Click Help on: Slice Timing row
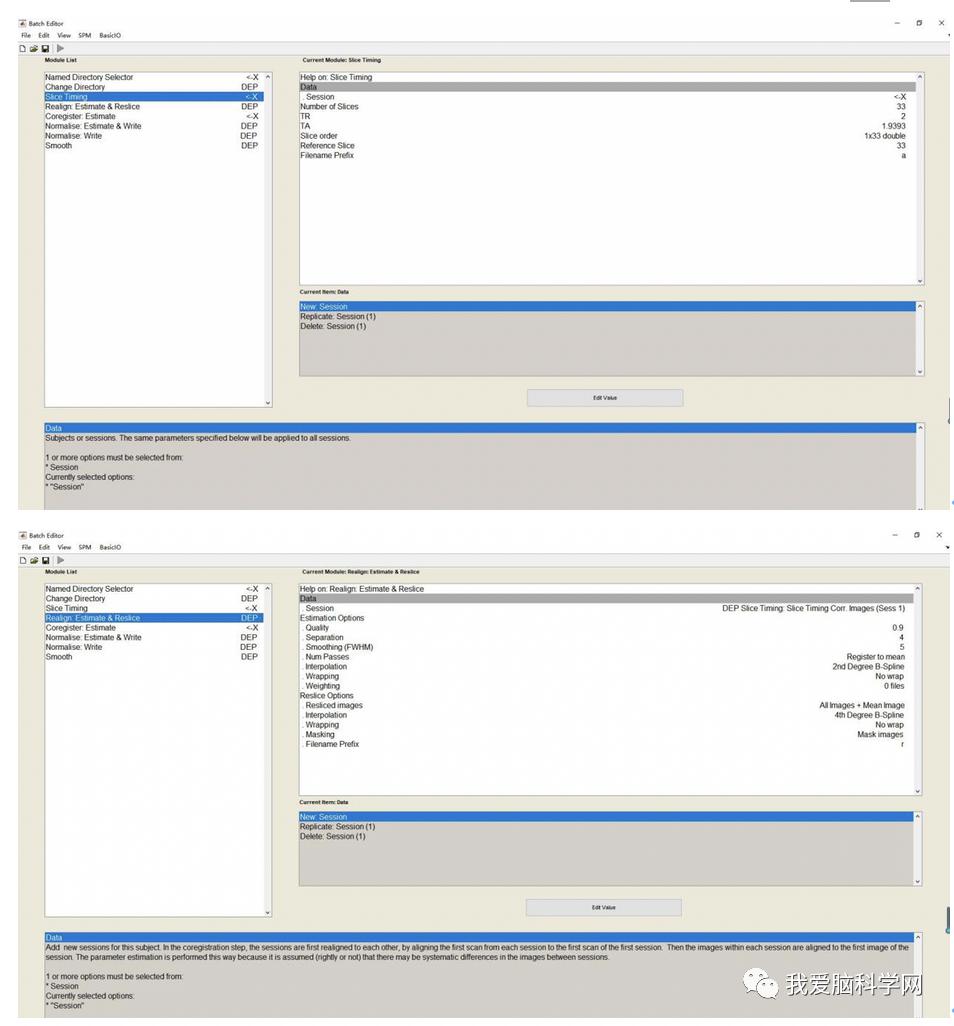954x1026 pixels. tap(607, 77)
